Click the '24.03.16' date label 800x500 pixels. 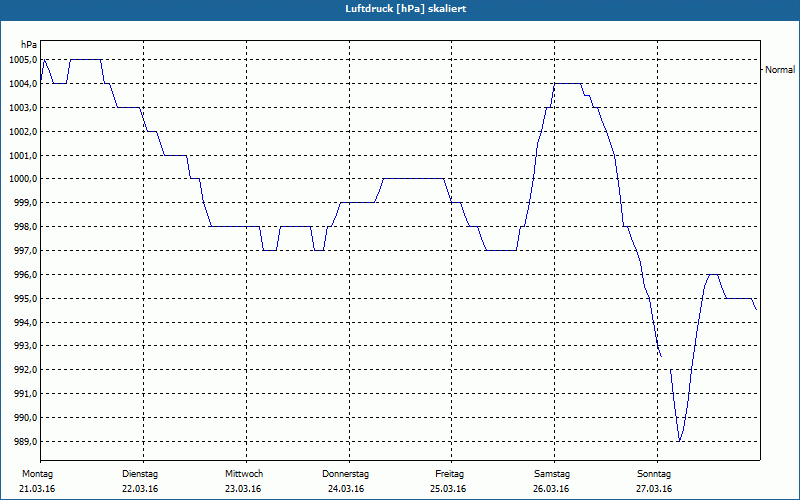coord(346,489)
